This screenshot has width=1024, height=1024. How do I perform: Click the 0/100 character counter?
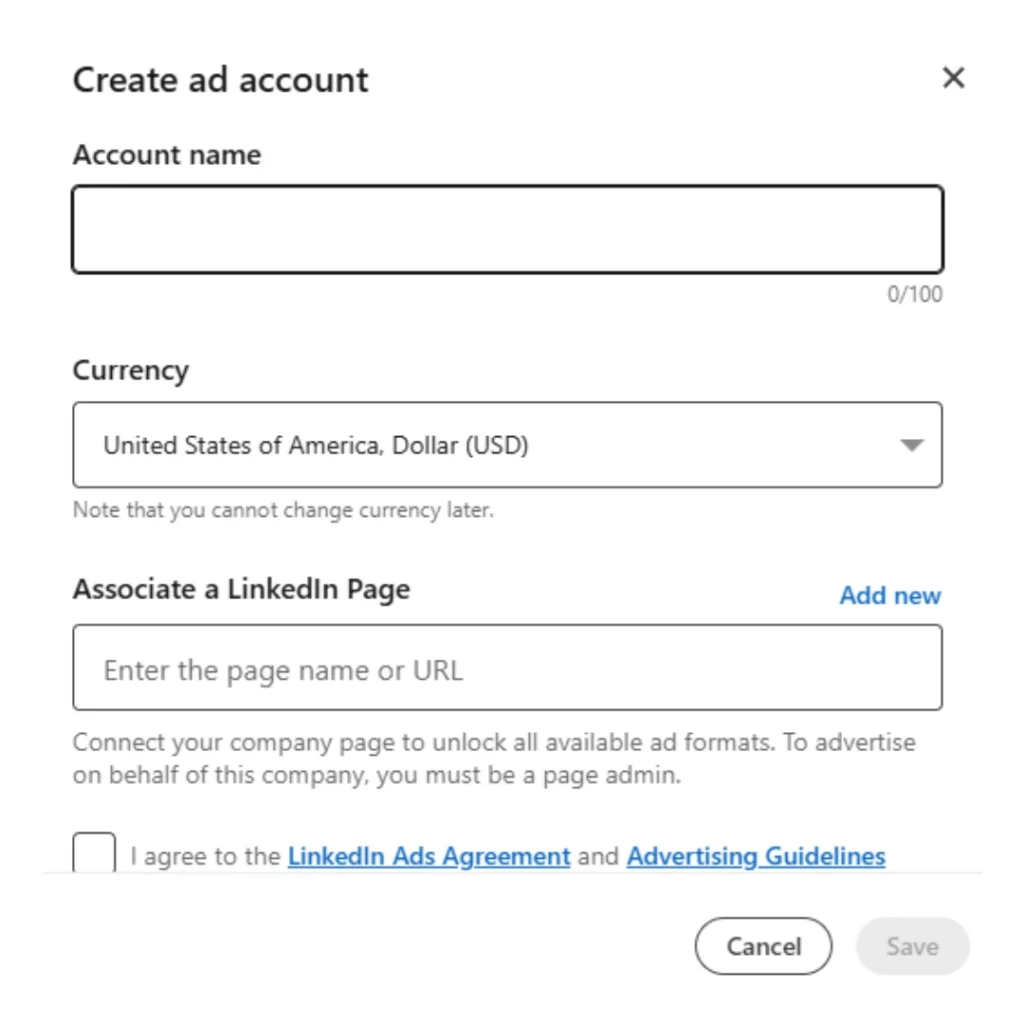[x=914, y=294]
